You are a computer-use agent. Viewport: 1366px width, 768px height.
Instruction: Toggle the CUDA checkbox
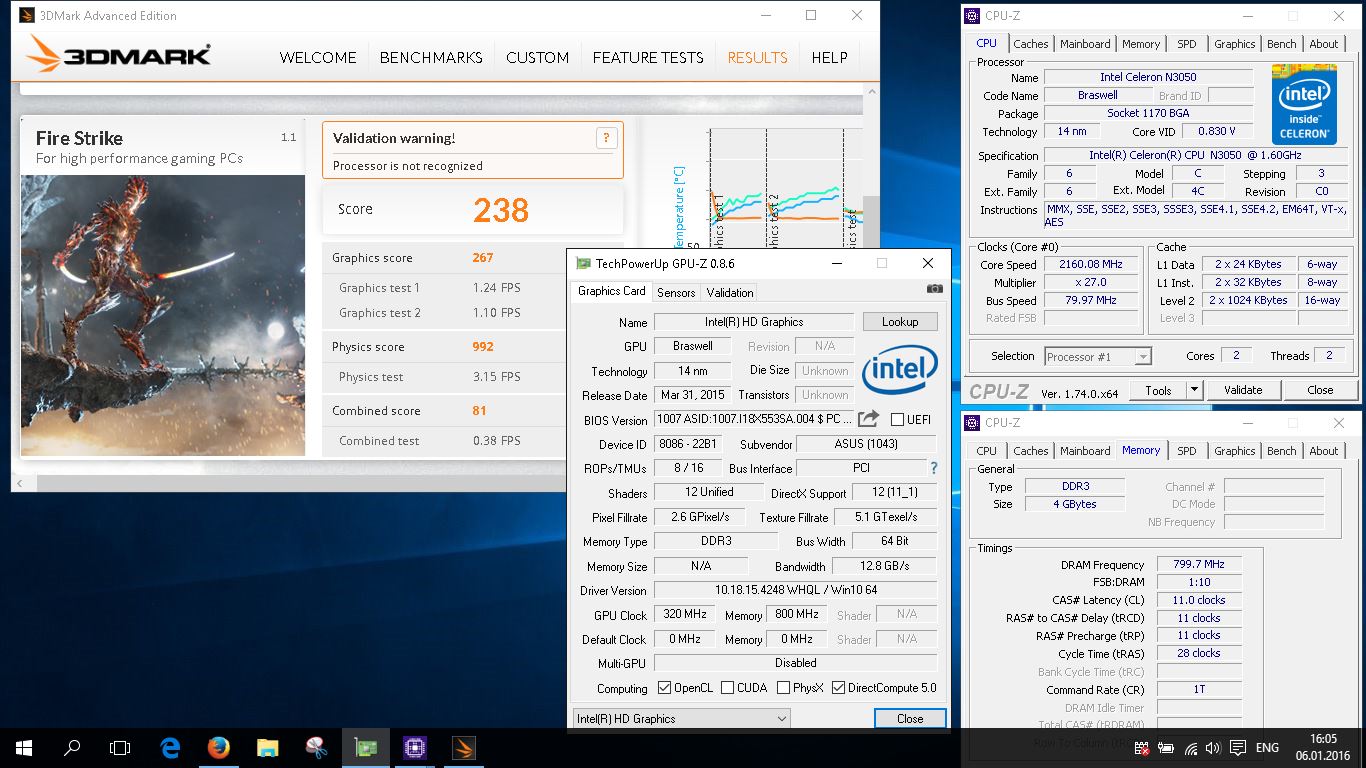tap(727, 688)
